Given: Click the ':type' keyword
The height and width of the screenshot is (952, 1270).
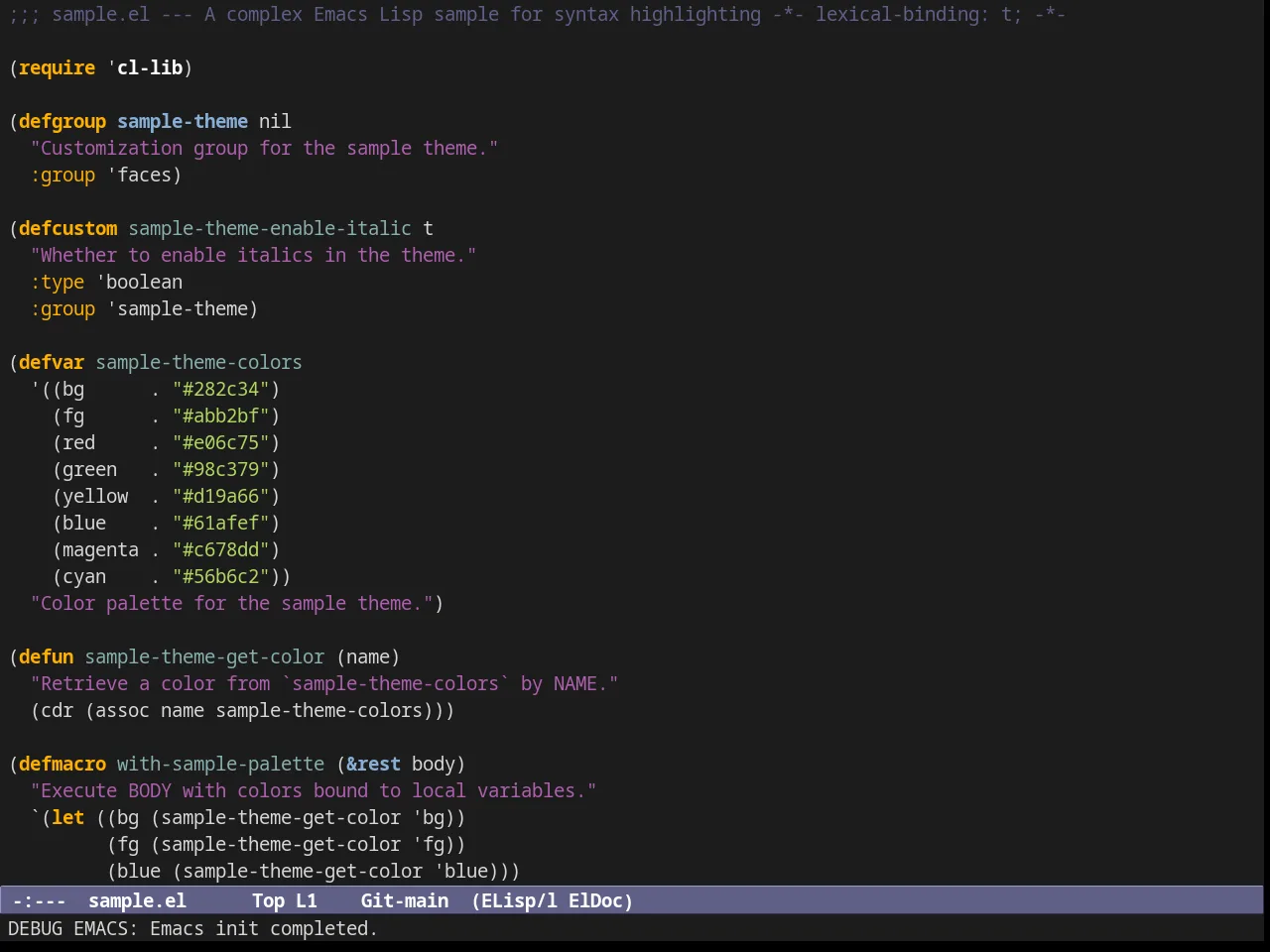Looking at the screenshot, I should [58, 282].
